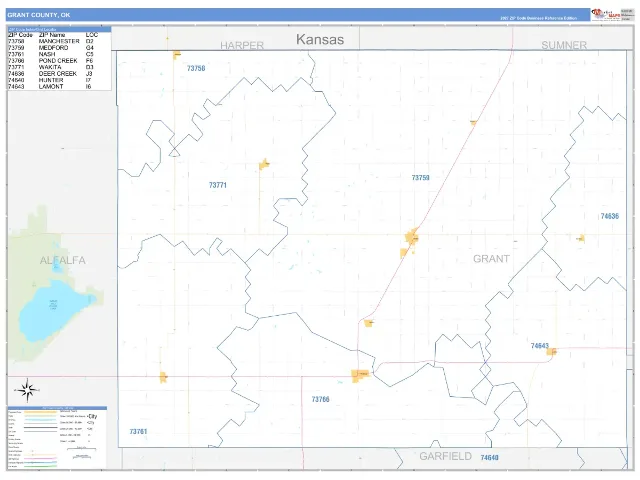Image resolution: width=640 pixels, height=480 pixels.
Task: Click ZIP label 73758 on the map
Action: pyautogui.click(x=196, y=68)
